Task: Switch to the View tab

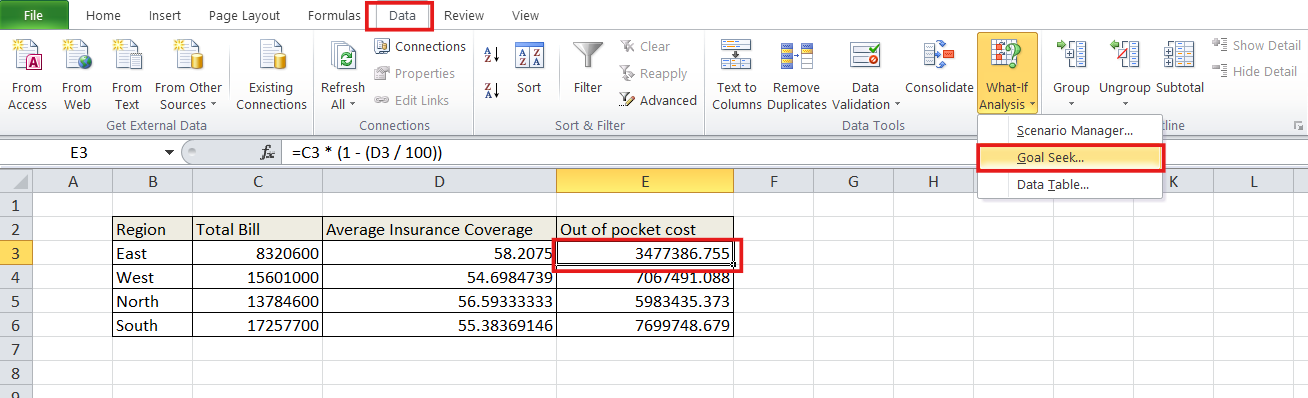Action: tap(525, 16)
